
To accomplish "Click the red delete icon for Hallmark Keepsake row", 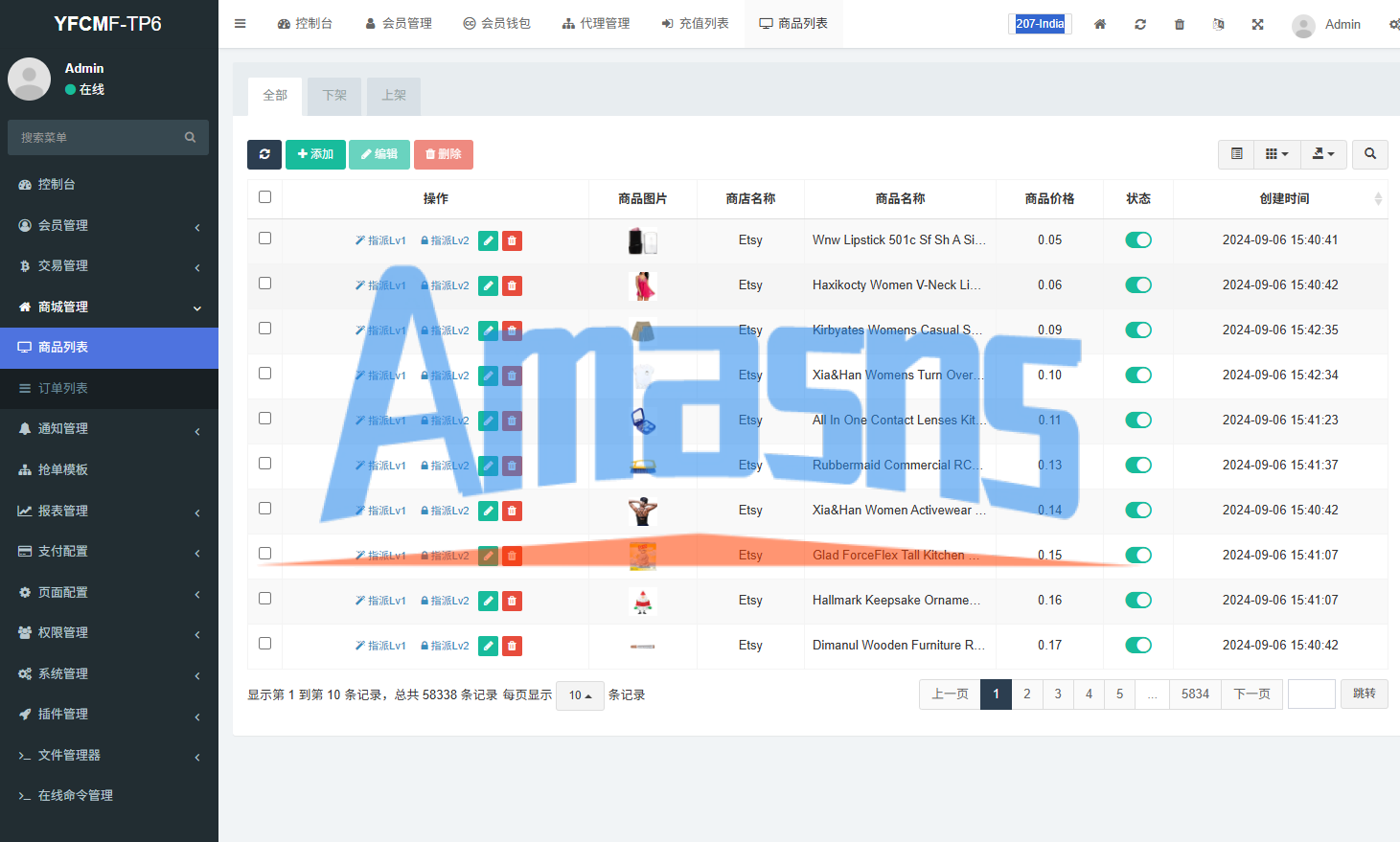I will click(512, 601).
